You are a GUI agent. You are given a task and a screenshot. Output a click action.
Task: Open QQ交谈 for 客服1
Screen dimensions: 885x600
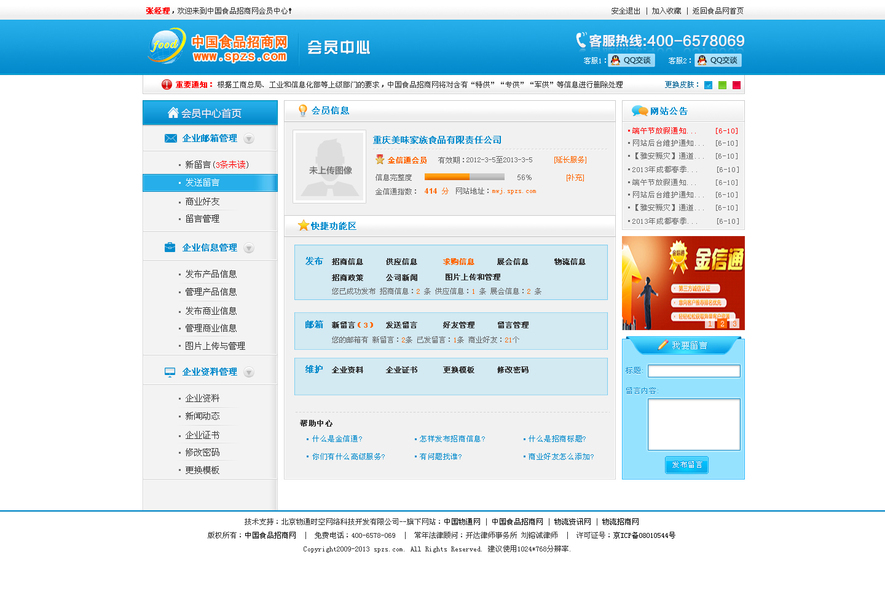[631, 60]
